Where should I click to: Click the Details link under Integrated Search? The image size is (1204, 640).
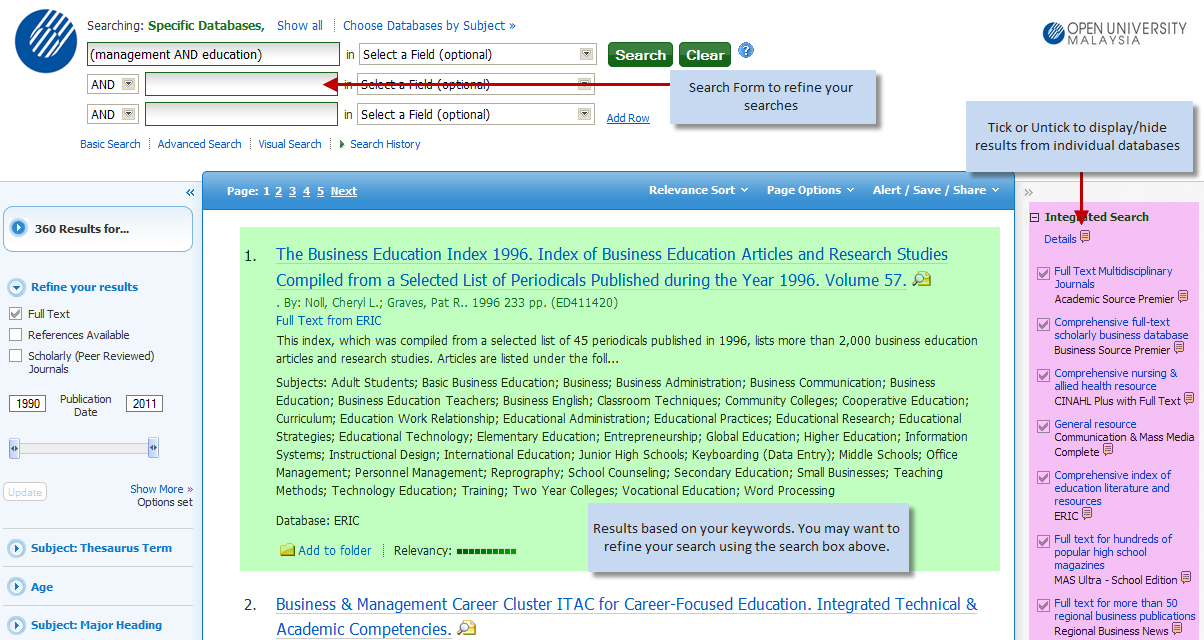click(x=1060, y=239)
